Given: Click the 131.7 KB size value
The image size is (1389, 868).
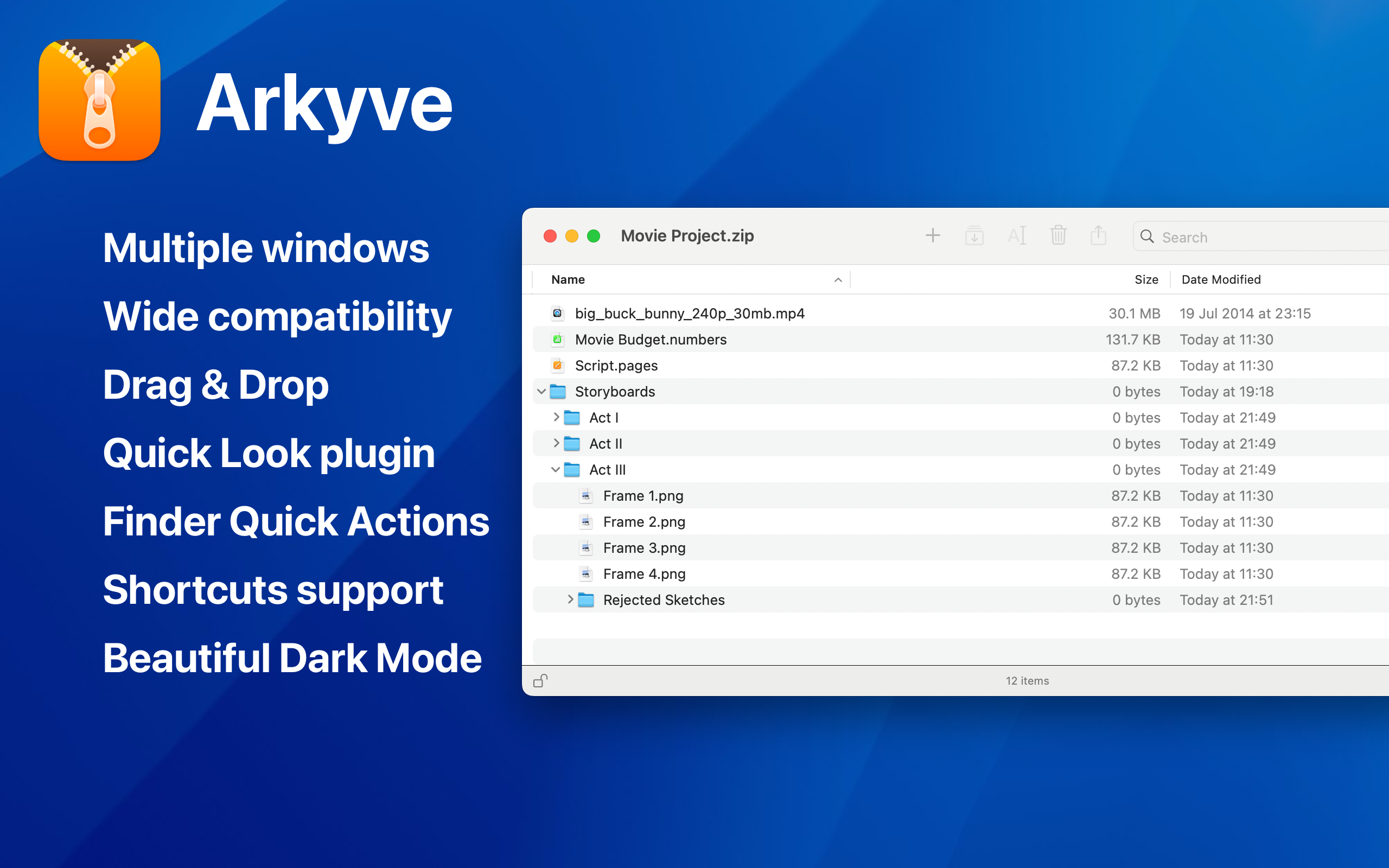Looking at the screenshot, I should pos(1133,339).
